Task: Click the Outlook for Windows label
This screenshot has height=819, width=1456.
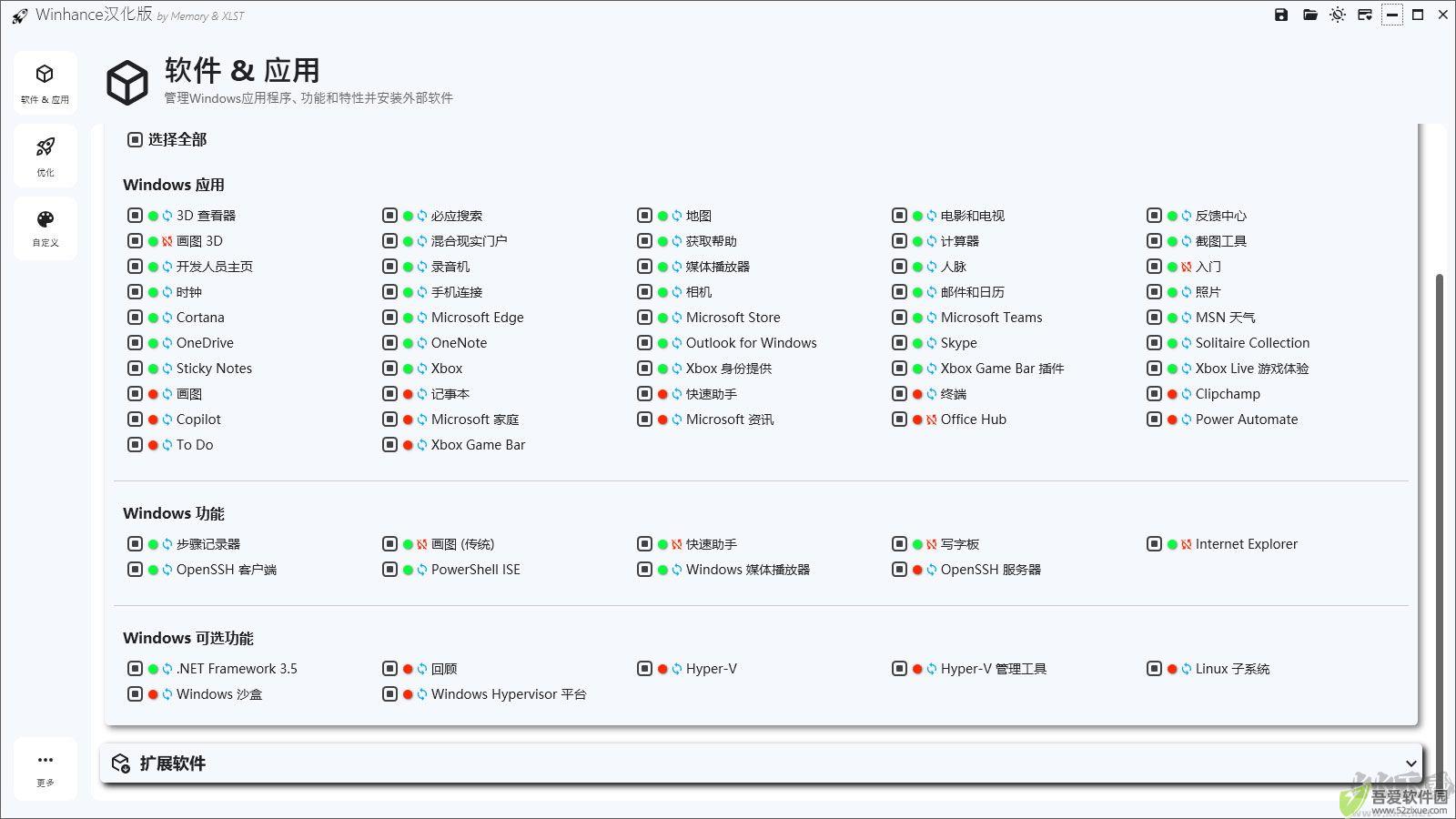Action: coord(752,343)
